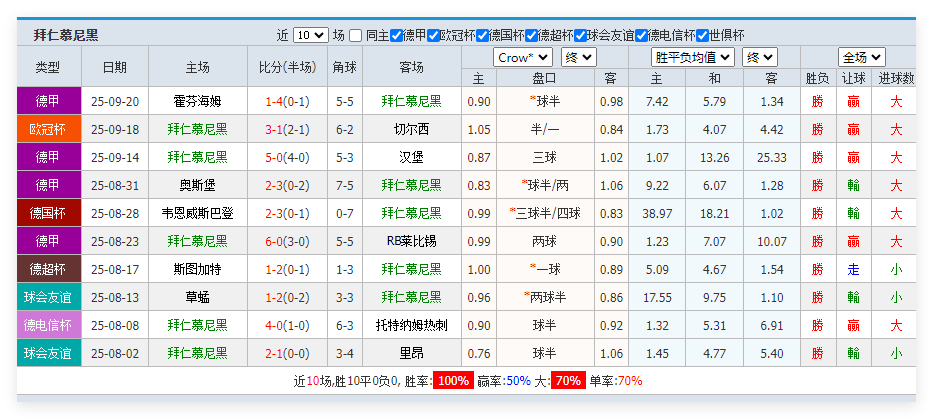Toggle the 同主 checkbox
The image size is (933, 419).
tap(356, 35)
